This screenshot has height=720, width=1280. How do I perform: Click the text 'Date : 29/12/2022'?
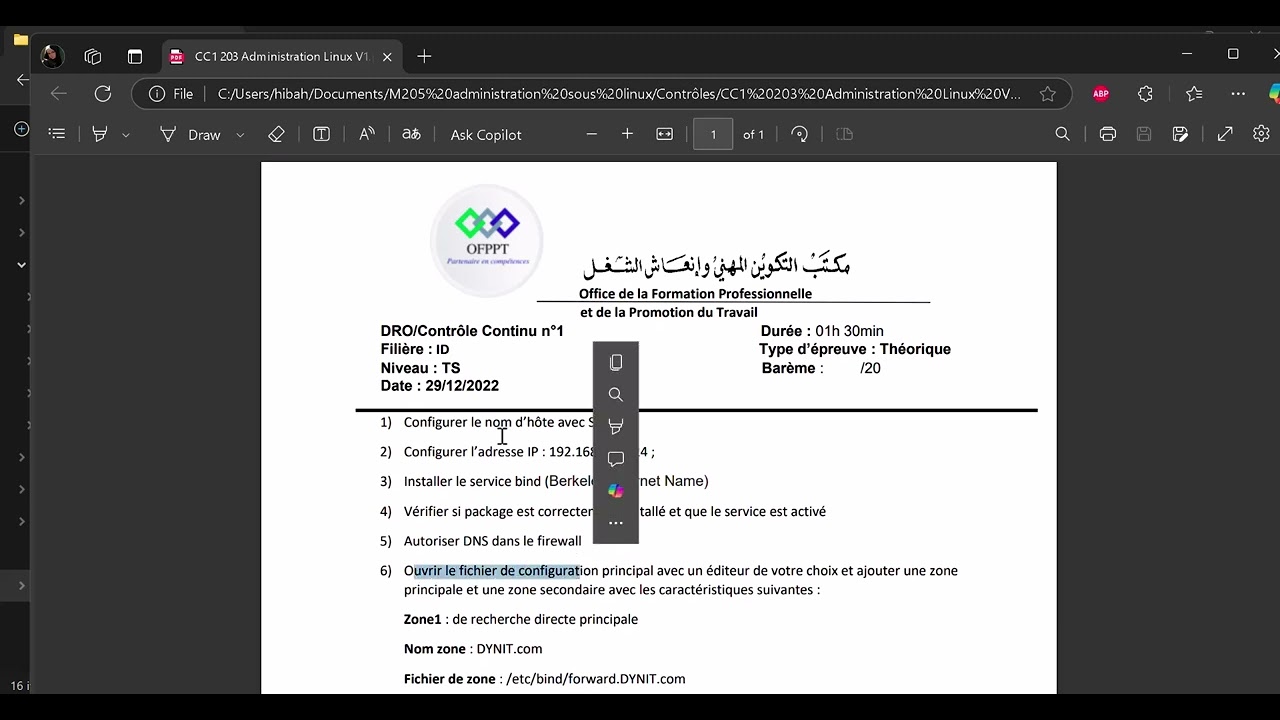(x=439, y=386)
